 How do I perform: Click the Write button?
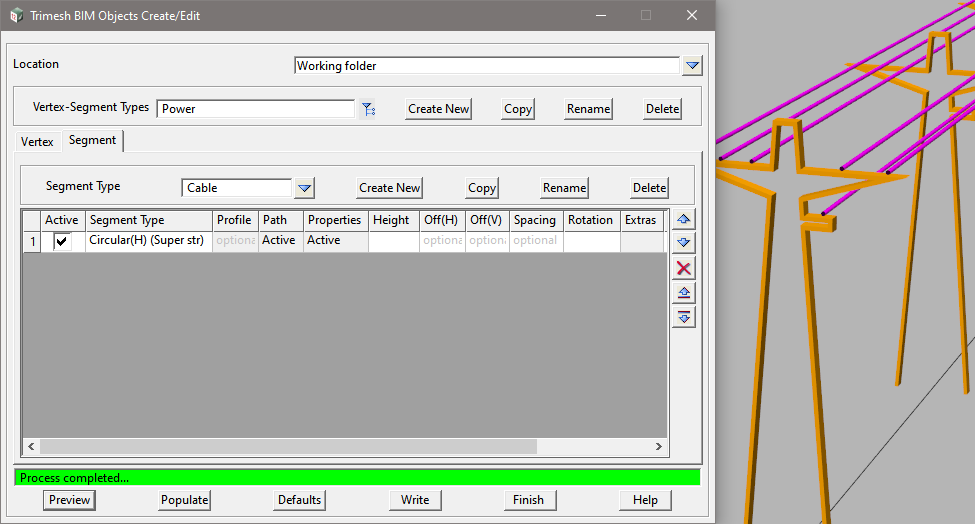(x=415, y=500)
